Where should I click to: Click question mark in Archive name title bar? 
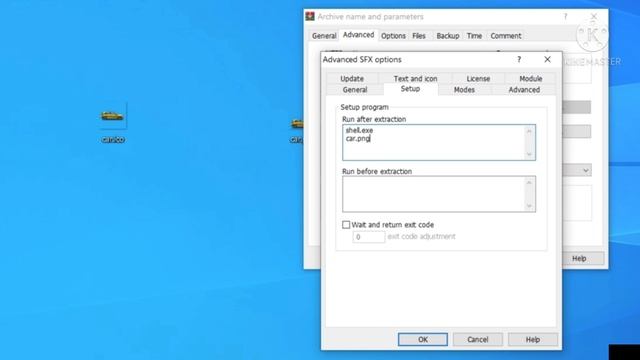click(x=565, y=16)
